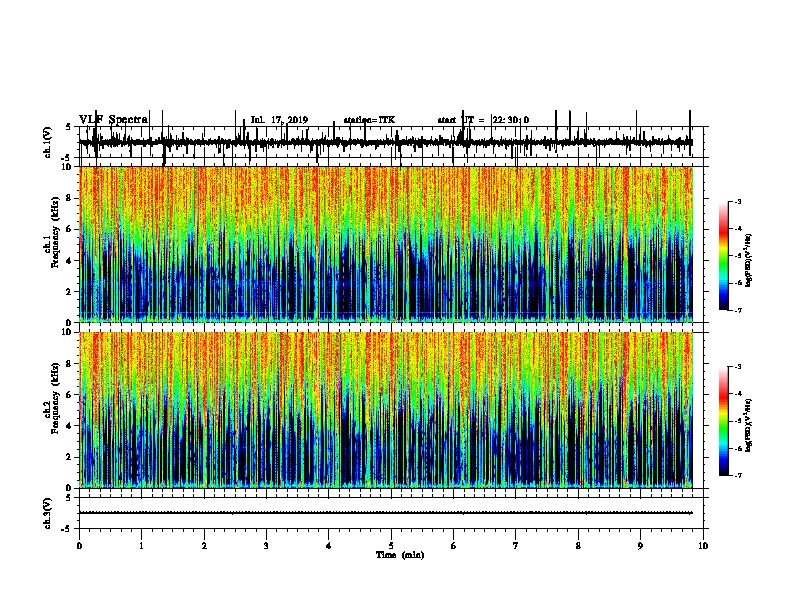Click the "2" tick on the time axis

coord(204,546)
